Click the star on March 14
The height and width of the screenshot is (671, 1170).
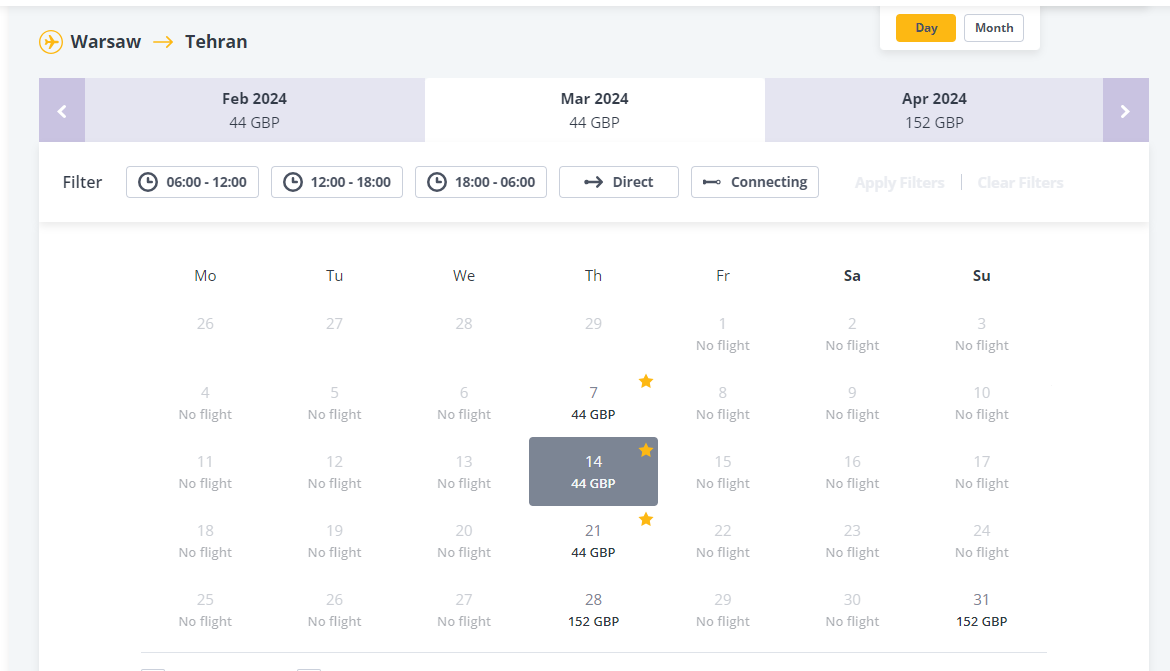tap(646, 450)
